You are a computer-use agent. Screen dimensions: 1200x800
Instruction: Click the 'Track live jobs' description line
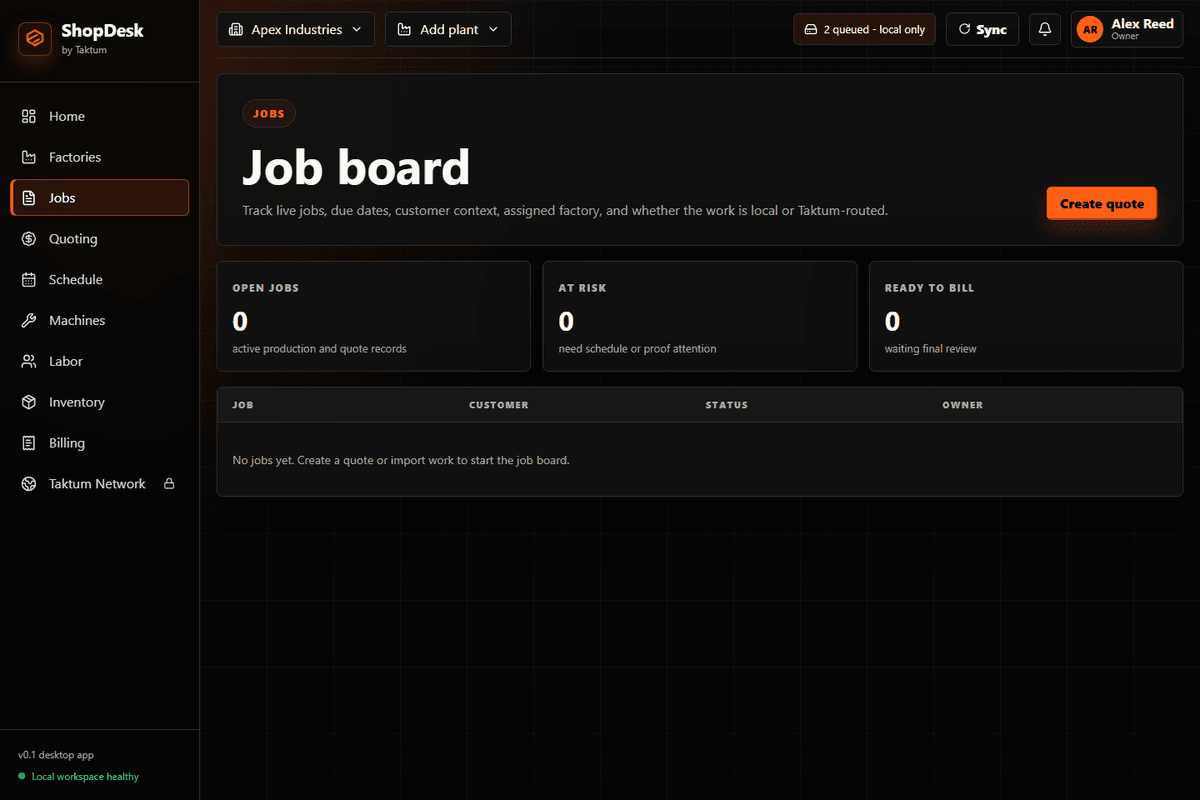point(565,211)
